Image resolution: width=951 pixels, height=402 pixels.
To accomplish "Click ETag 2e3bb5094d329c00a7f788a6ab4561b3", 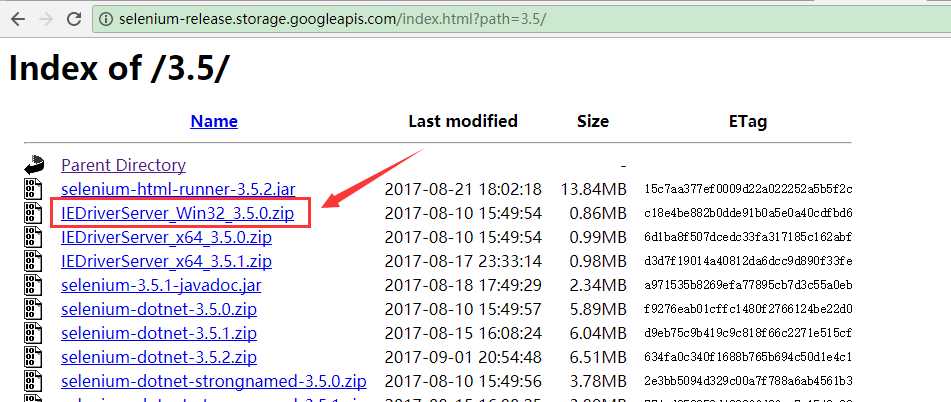I will click(x=748, y=381).
